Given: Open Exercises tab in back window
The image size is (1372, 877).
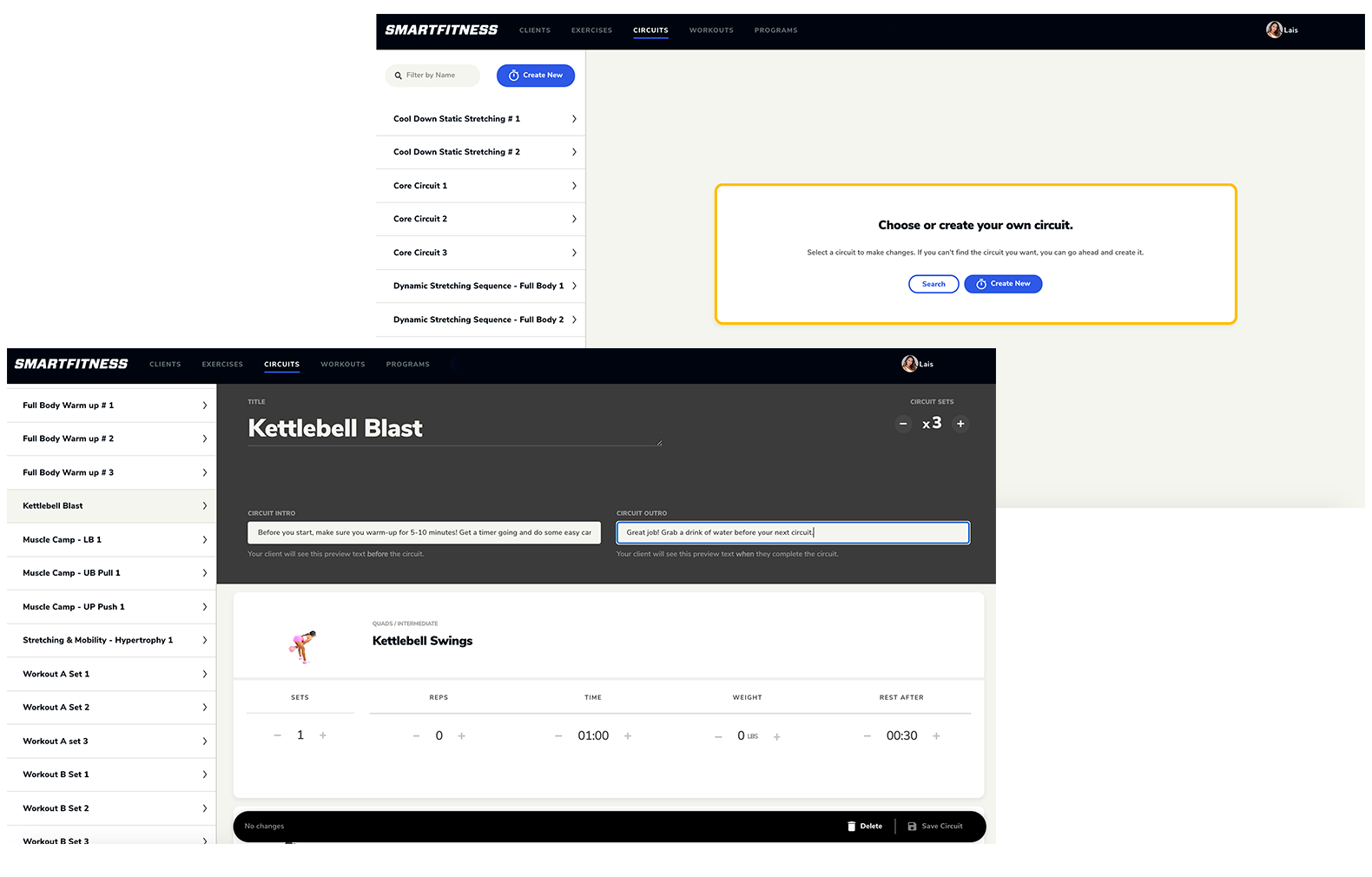Looking at the screenshot, I should pyautogui.click(x=591, y=30).
